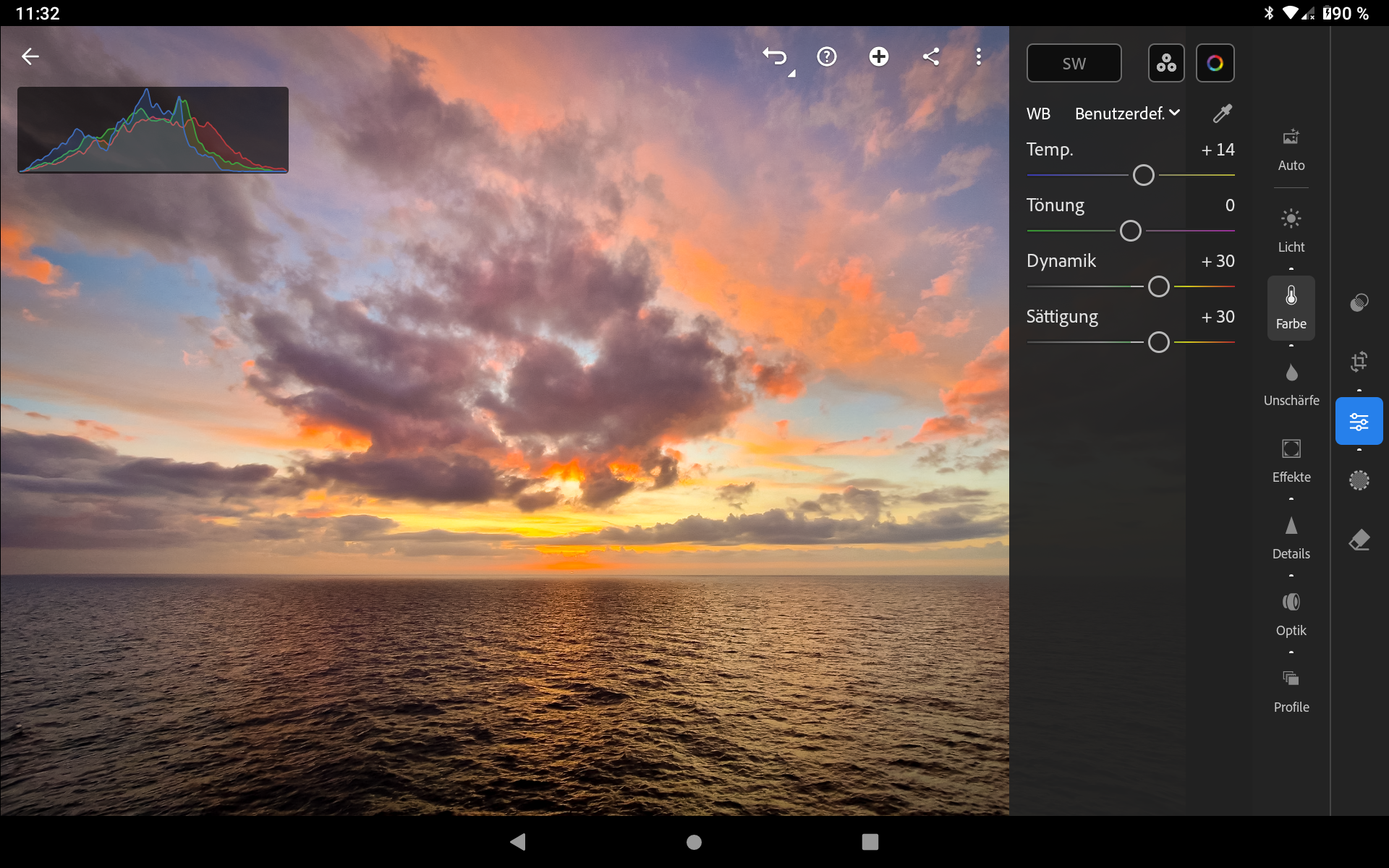Click the Sättigung slider handle
Image resolution: width=1389 pixels, height=868 pixels.
tap(1158, 342)
